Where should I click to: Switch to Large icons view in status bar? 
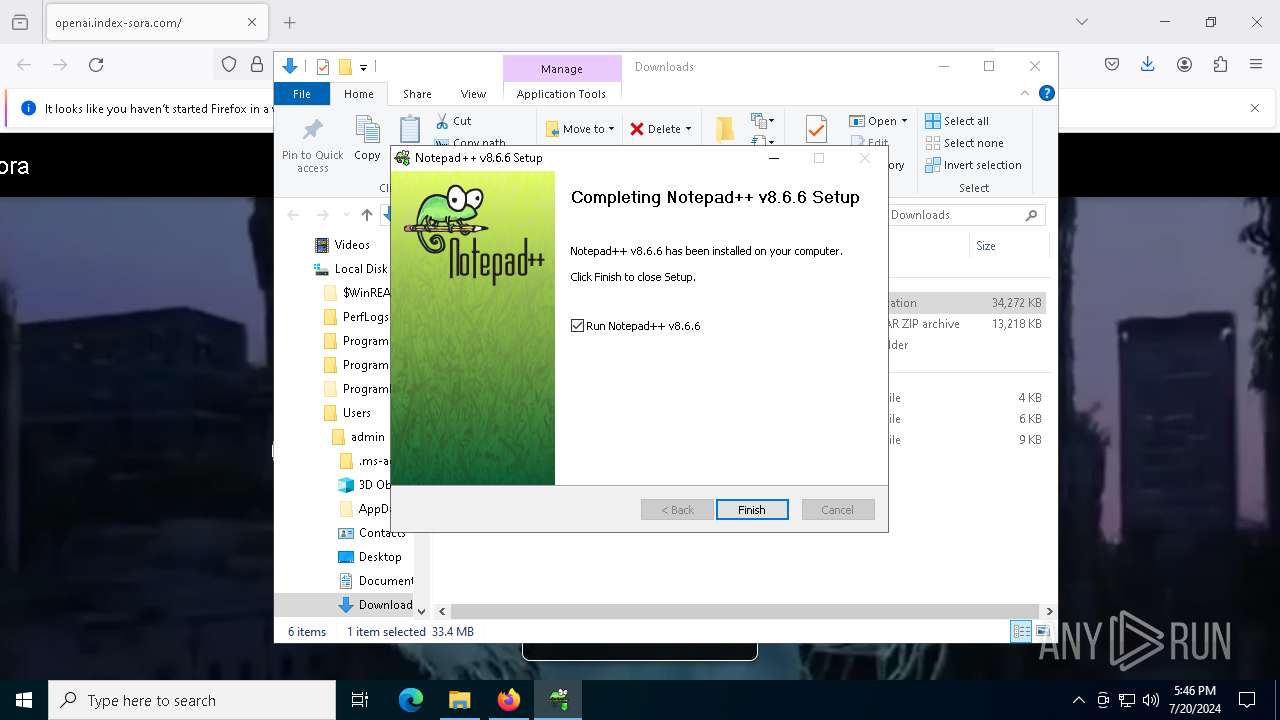1042,631
